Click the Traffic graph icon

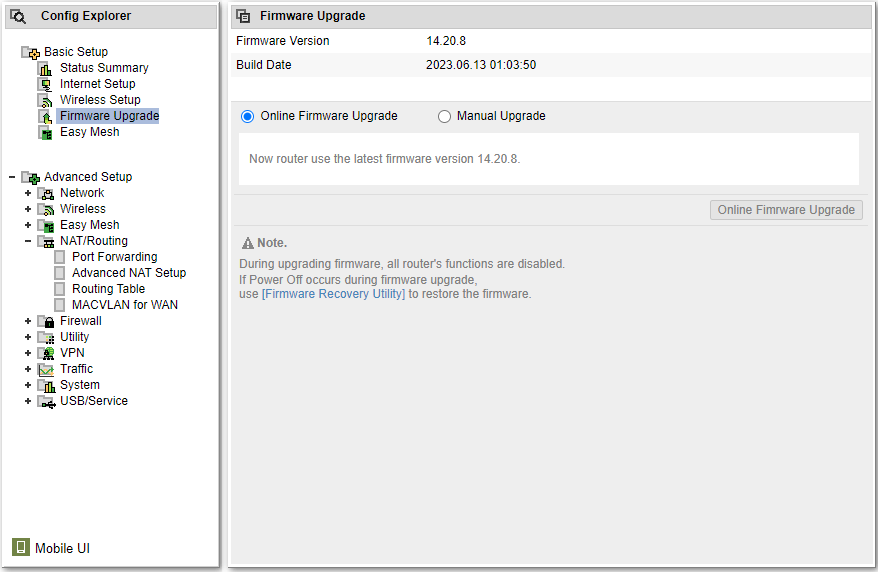[x=46, y=370]
